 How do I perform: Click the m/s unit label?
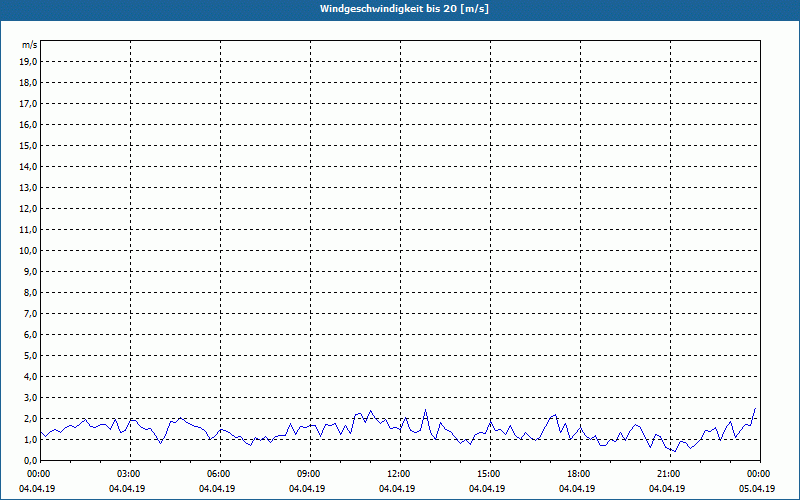click(29, 45)
